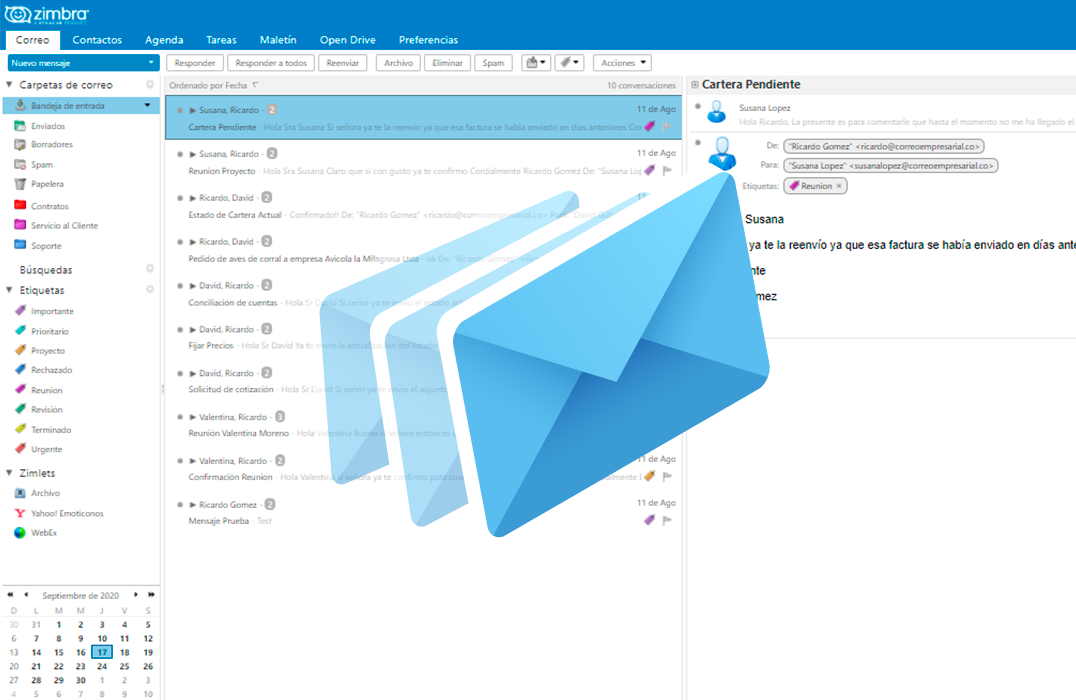Open the Acciones dropdown menu

pos(622,63)
